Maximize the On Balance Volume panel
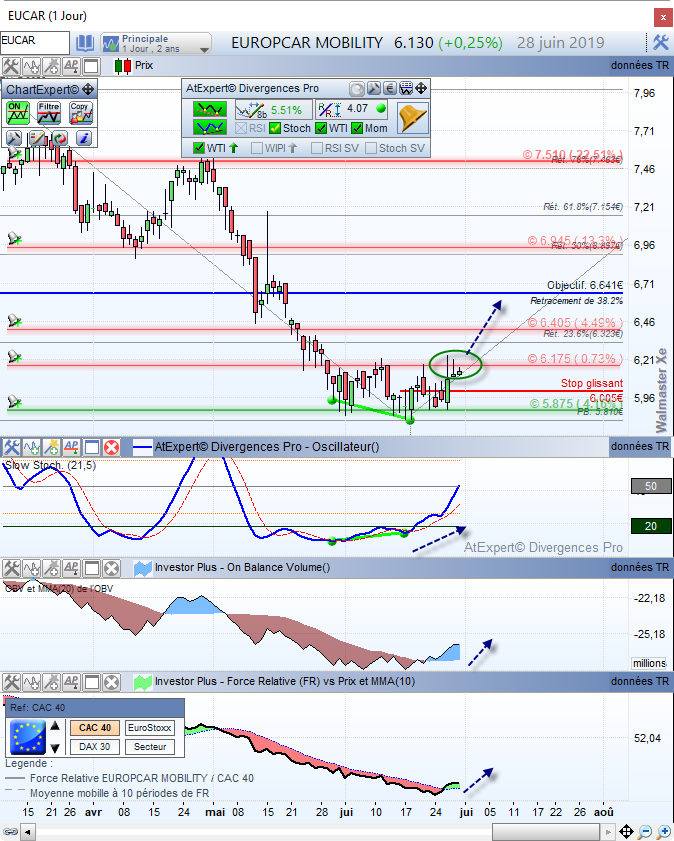Screen dimensions: 674x841 pyautogui.click(x=91, y=567)
